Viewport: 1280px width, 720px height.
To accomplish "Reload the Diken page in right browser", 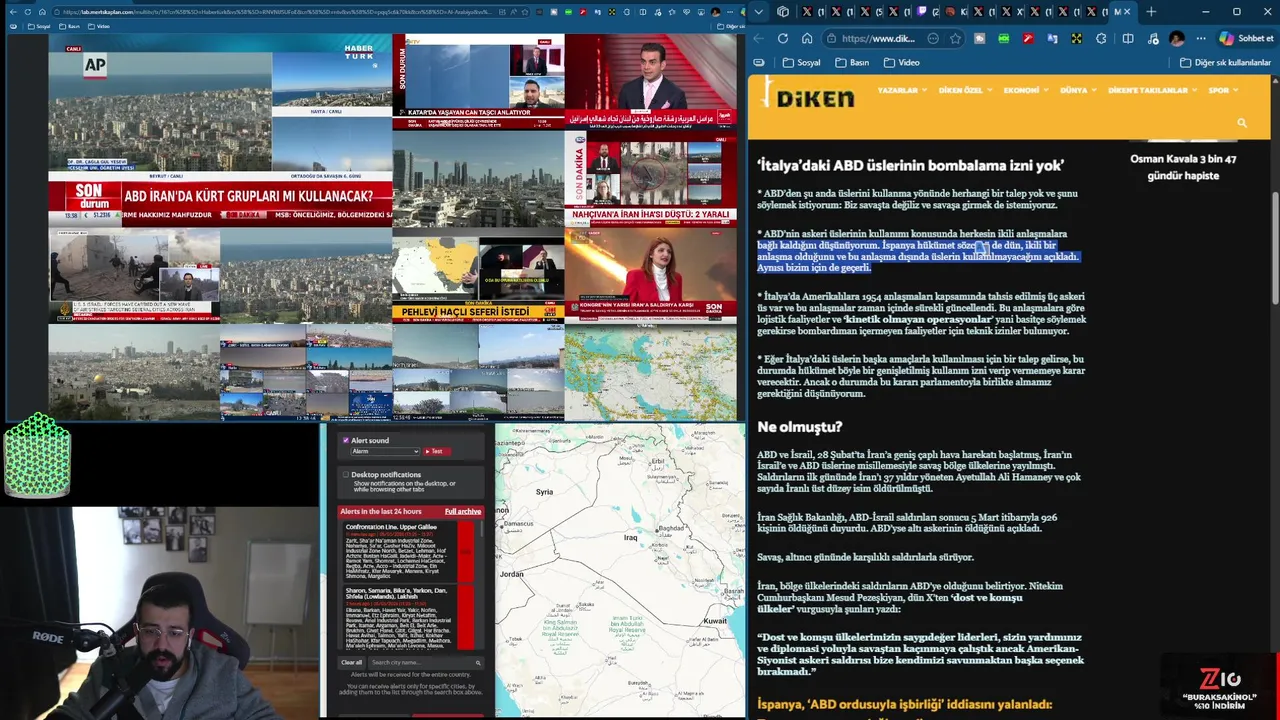I will pyautogui.click(x=783, y=38).
